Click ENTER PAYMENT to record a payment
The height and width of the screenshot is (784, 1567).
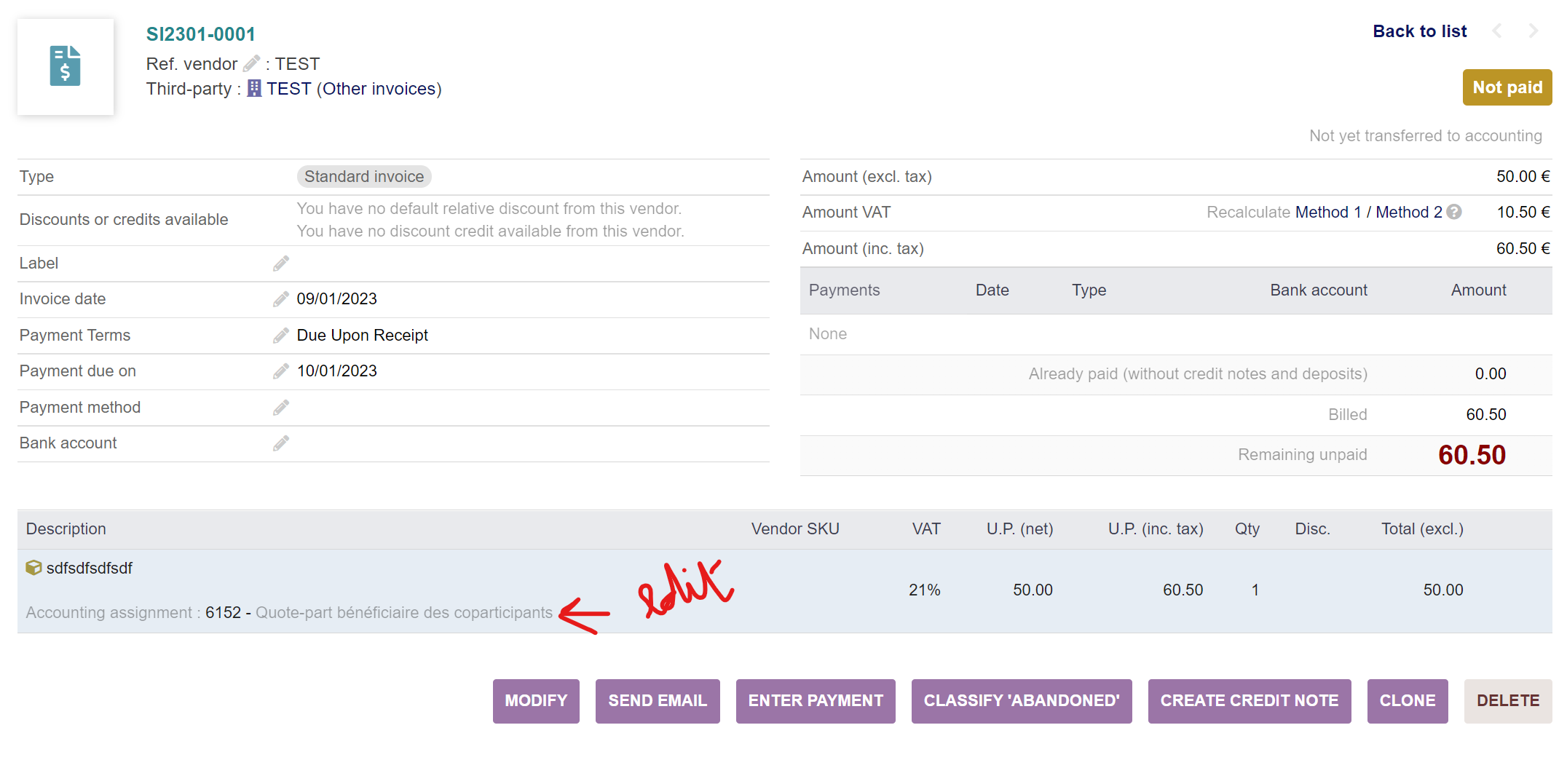coord(816,700)
